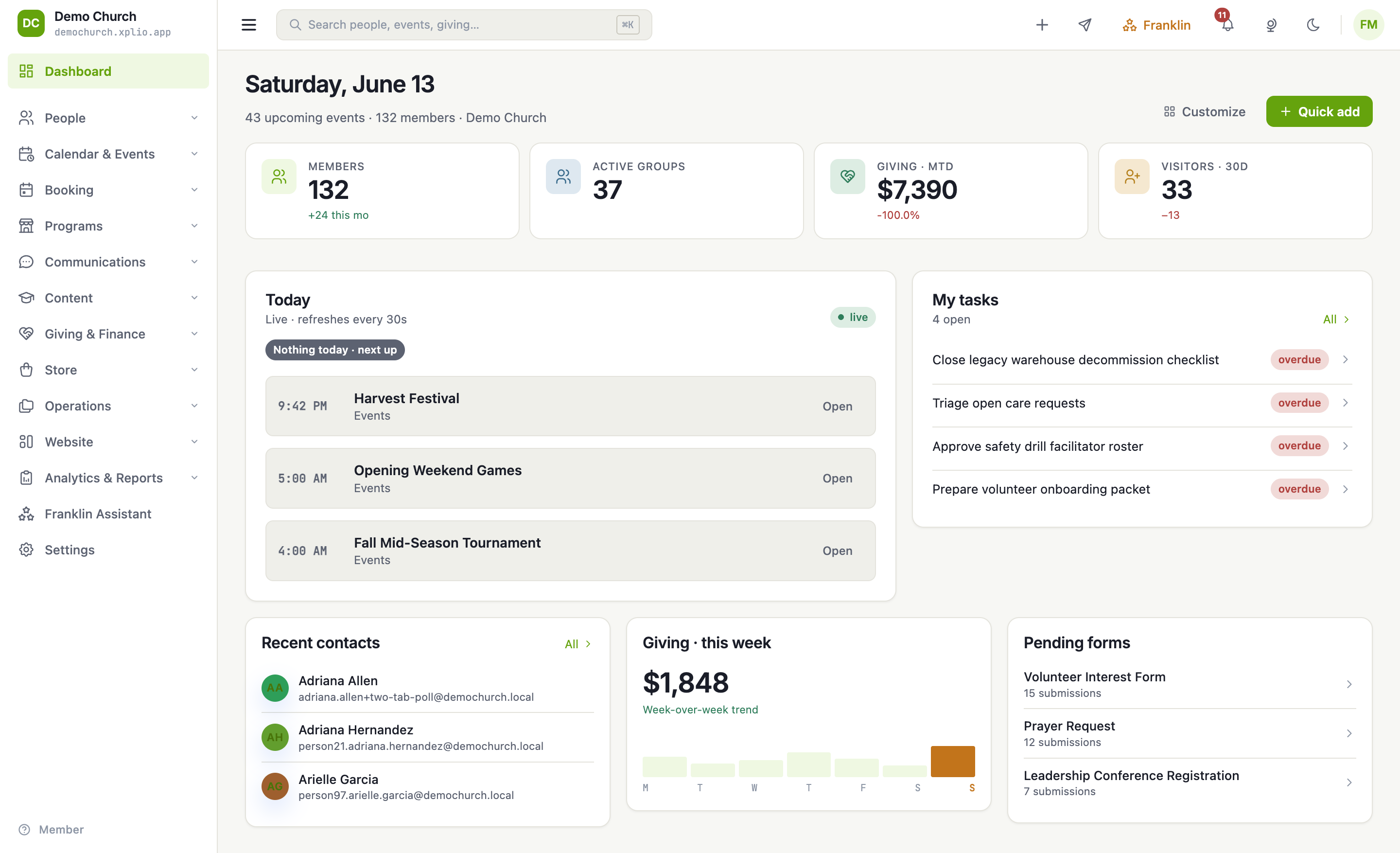Open notifications bell with 11 badge
The image size is (1400, 853).
pos(1227,24)
